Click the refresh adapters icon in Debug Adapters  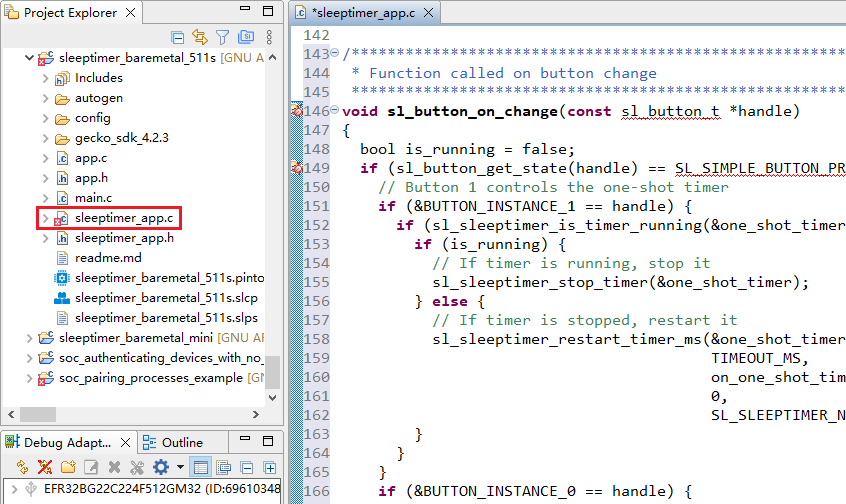(x=23, y=467)
